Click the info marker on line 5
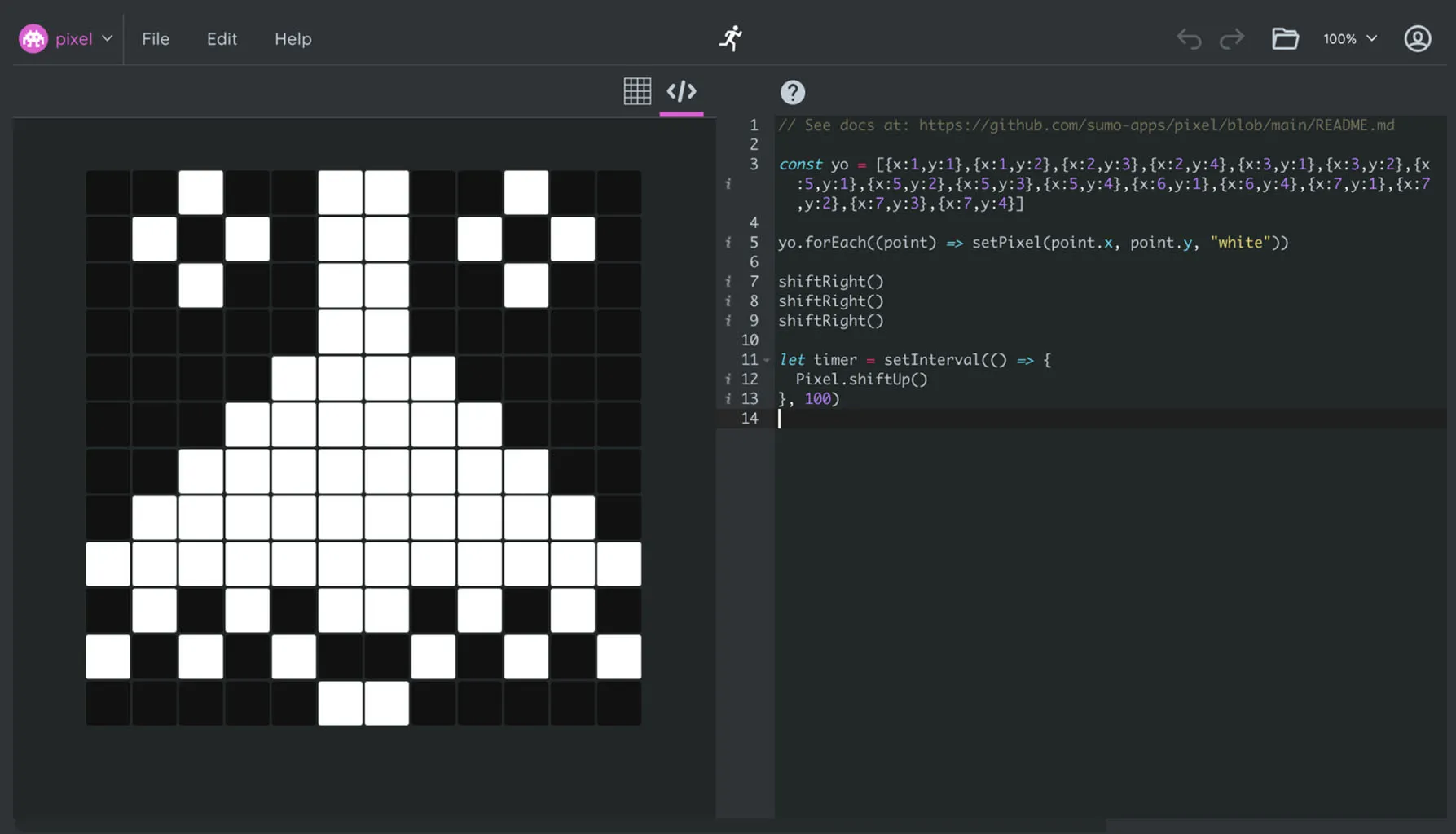Image resolution: width=1456 pixels, height=834 pixels. tap(728, 243)
